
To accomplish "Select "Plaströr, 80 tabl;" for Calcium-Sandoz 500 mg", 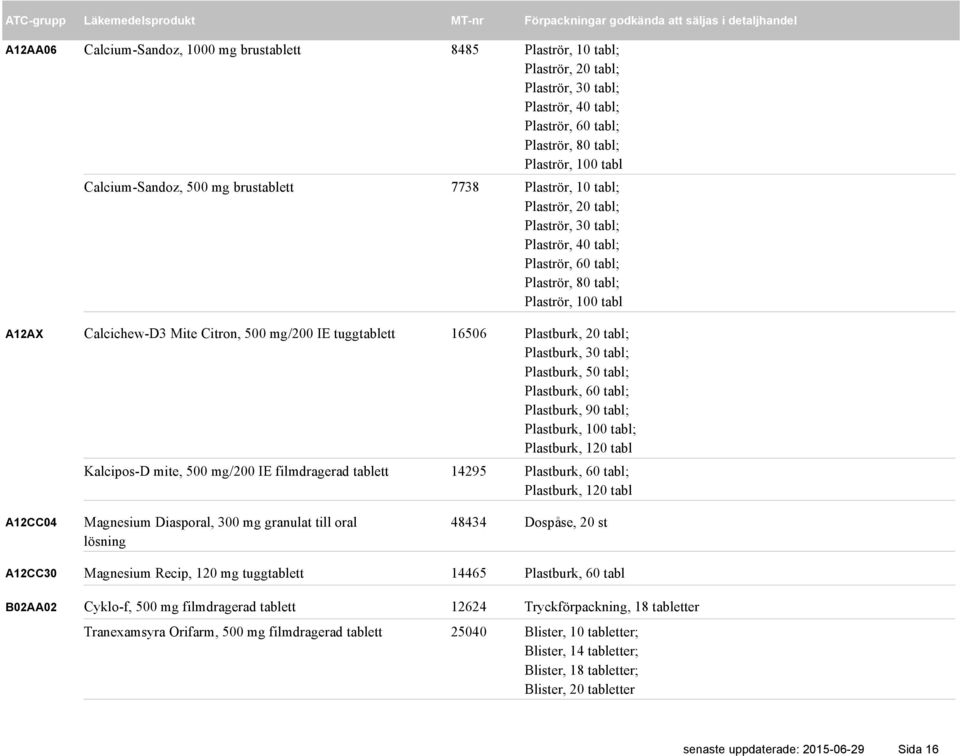I will click(572, 283).
